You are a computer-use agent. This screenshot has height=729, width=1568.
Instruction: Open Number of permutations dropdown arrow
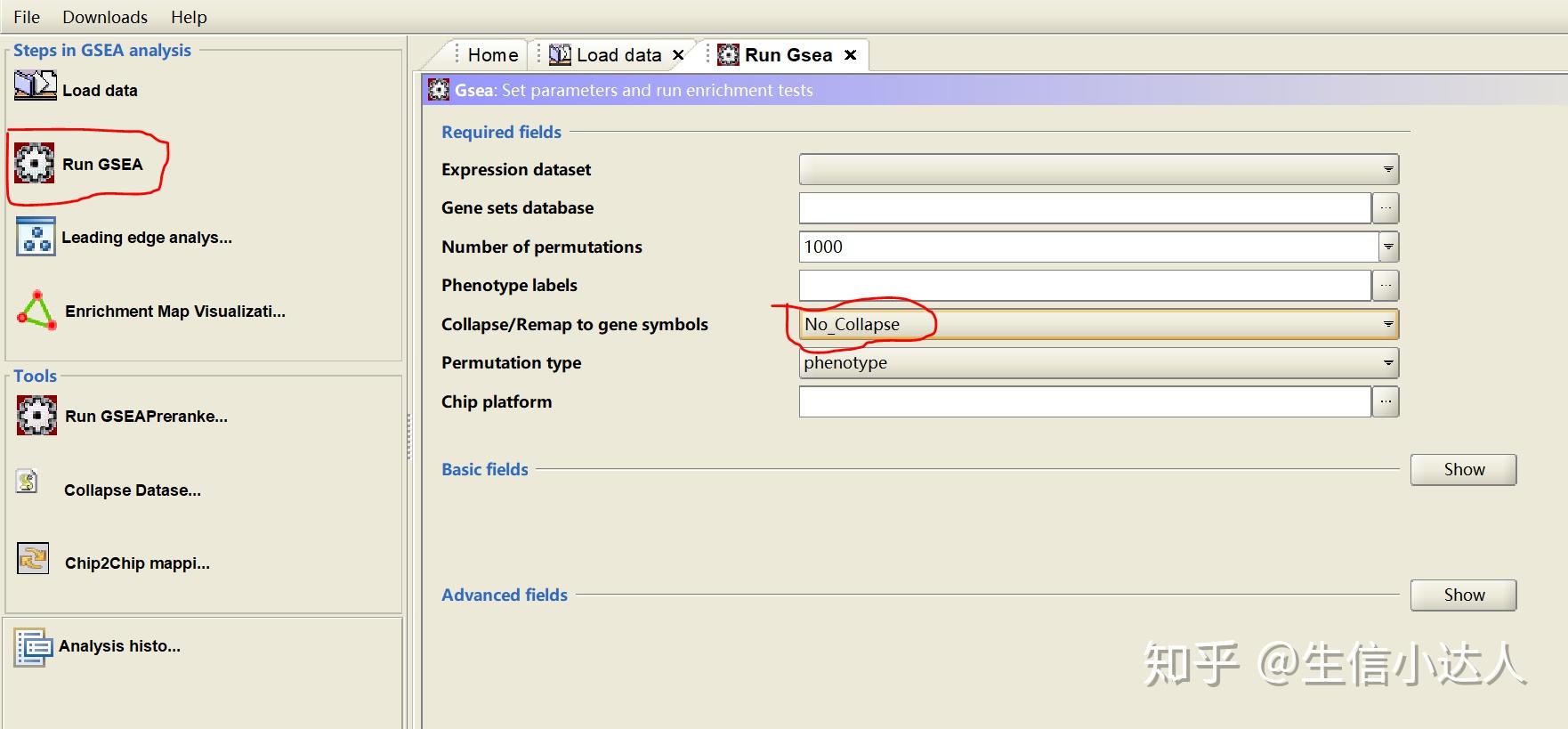[x=1388, y=247]
